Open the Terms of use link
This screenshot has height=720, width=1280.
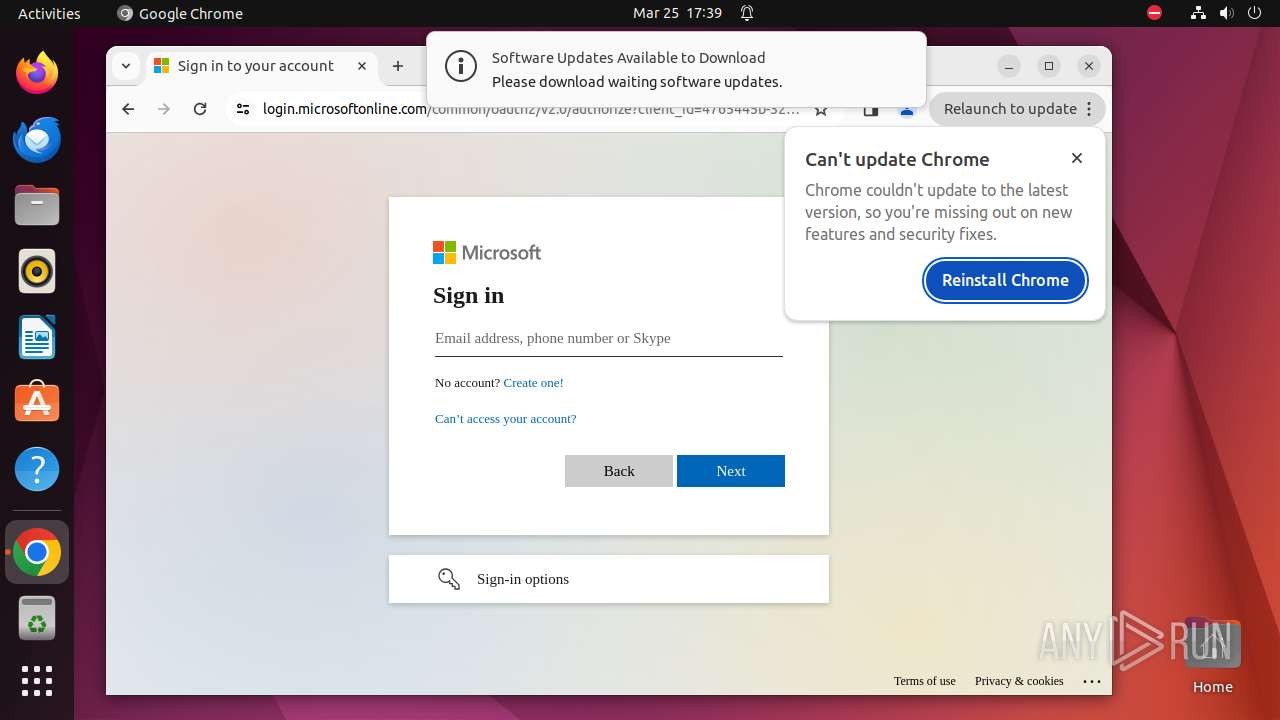click(925, 681)
